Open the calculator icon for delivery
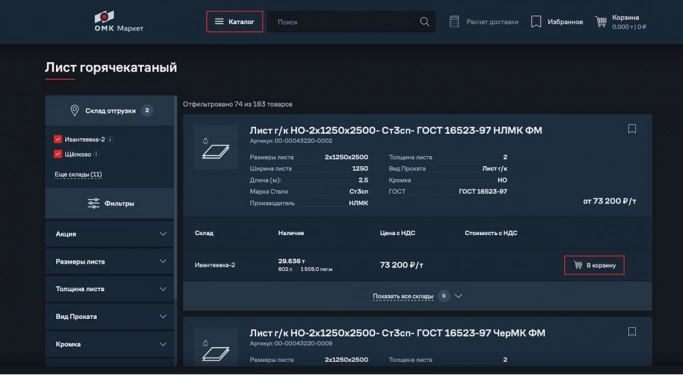This screenshot has width=683, height=375. point(454,22)
